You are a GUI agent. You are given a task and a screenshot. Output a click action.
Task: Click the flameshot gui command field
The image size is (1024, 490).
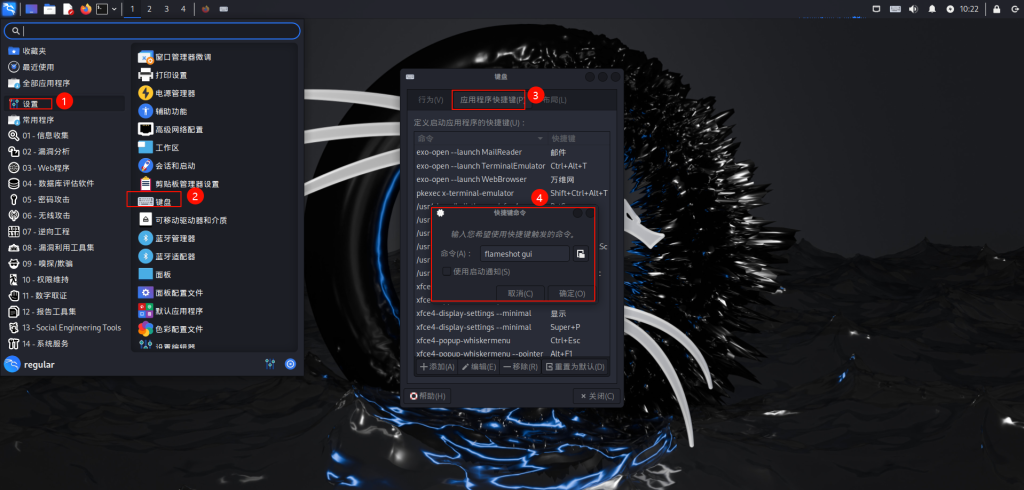tap(524, 254)
